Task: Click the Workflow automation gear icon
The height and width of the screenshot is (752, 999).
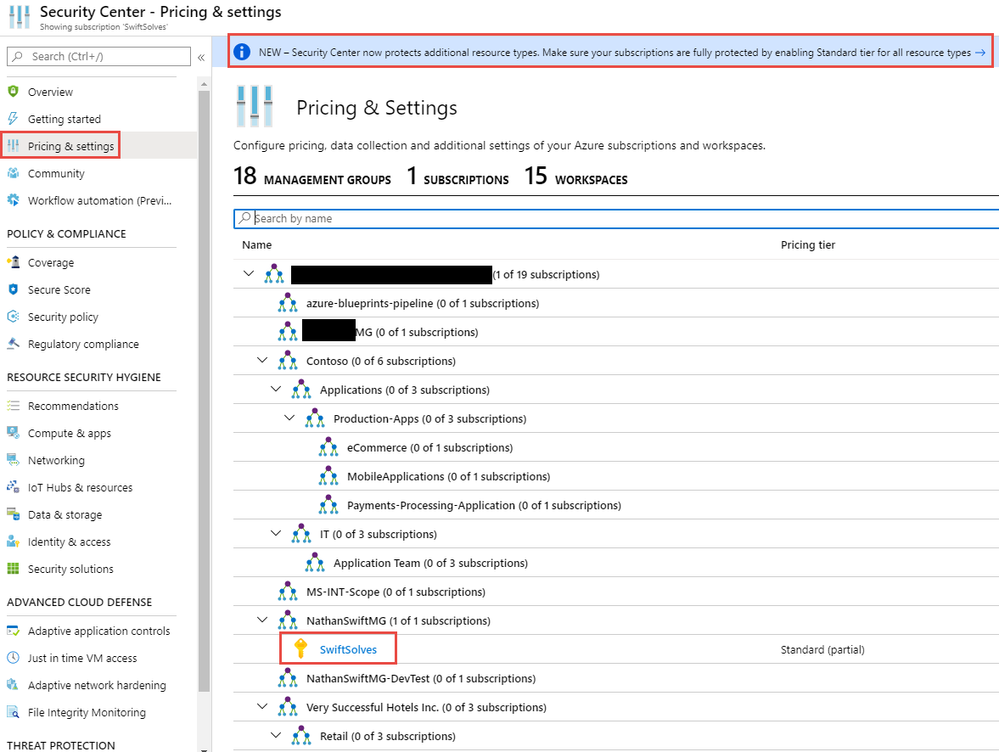Action: 13,200
